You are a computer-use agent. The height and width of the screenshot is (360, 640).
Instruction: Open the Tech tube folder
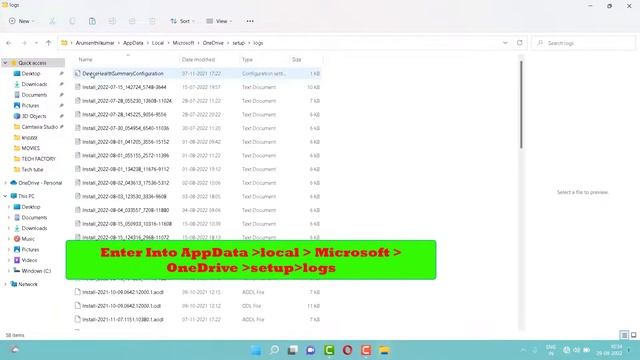coord(32,169)
